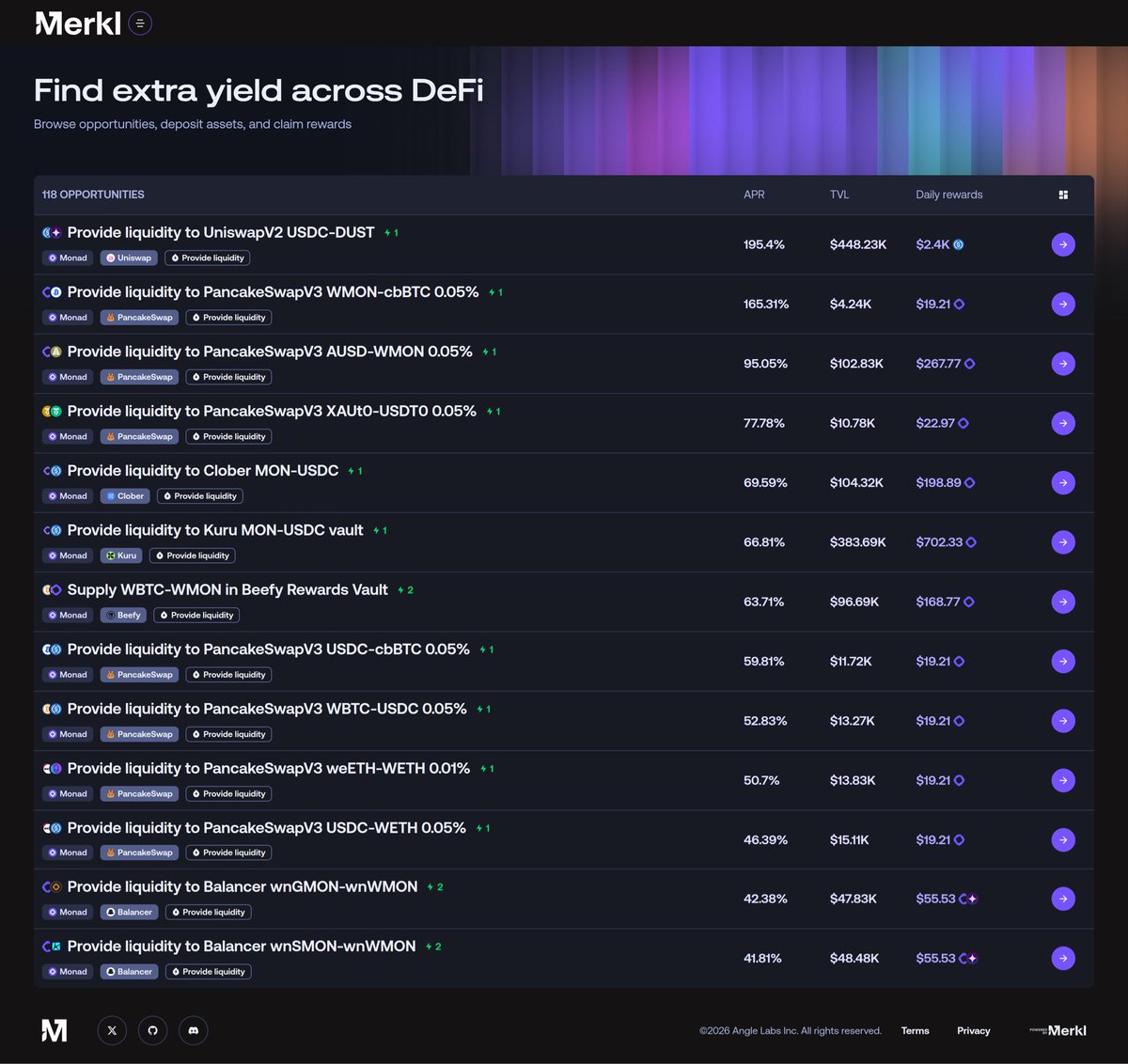Screen dimensions: 1128x1064
Task: Open Provide liquidity to Clober MON-USDC
Action: pyautogui.click(x=203, y=471)
